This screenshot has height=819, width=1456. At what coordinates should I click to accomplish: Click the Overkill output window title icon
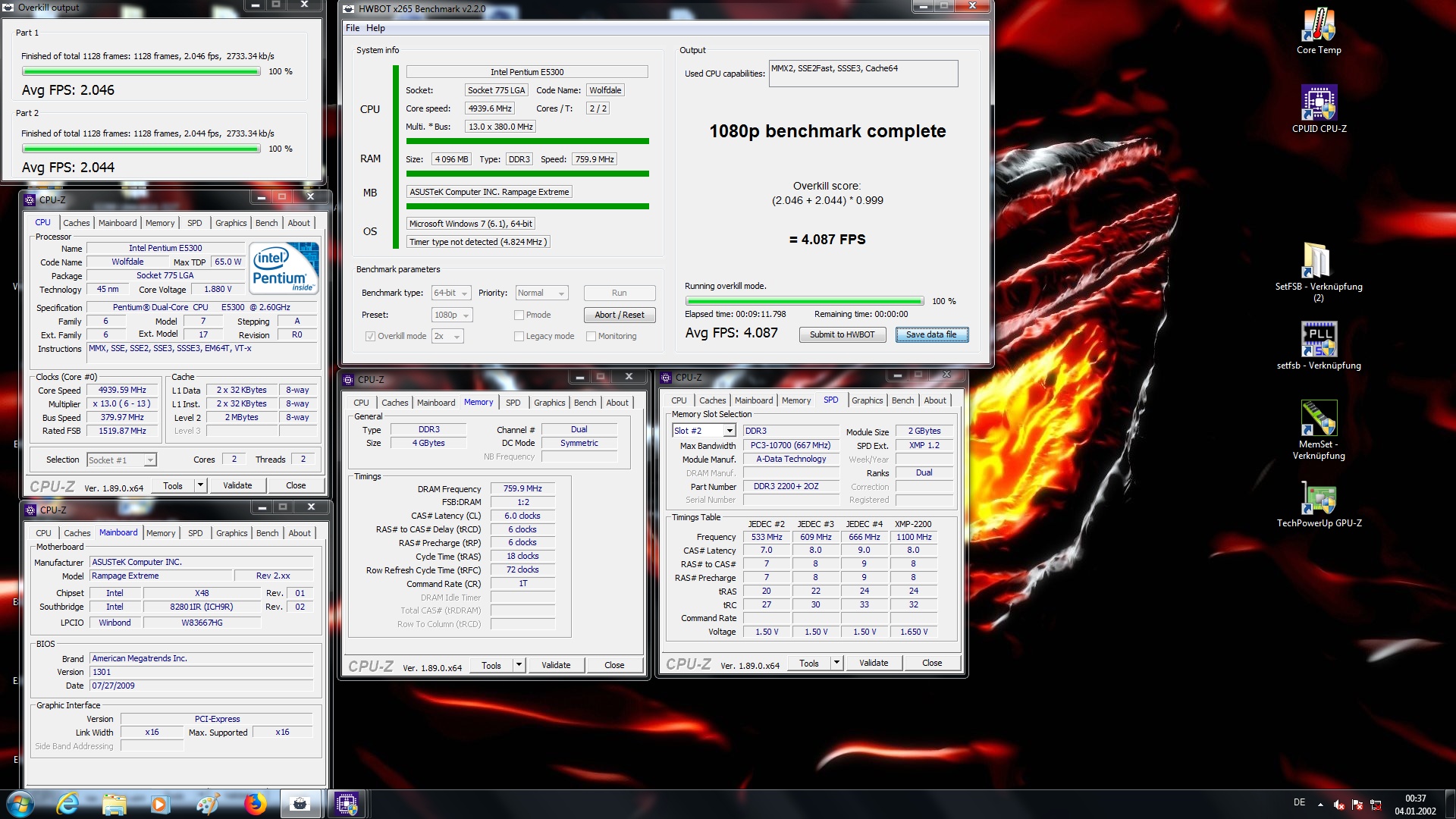[x=8, y=8]
